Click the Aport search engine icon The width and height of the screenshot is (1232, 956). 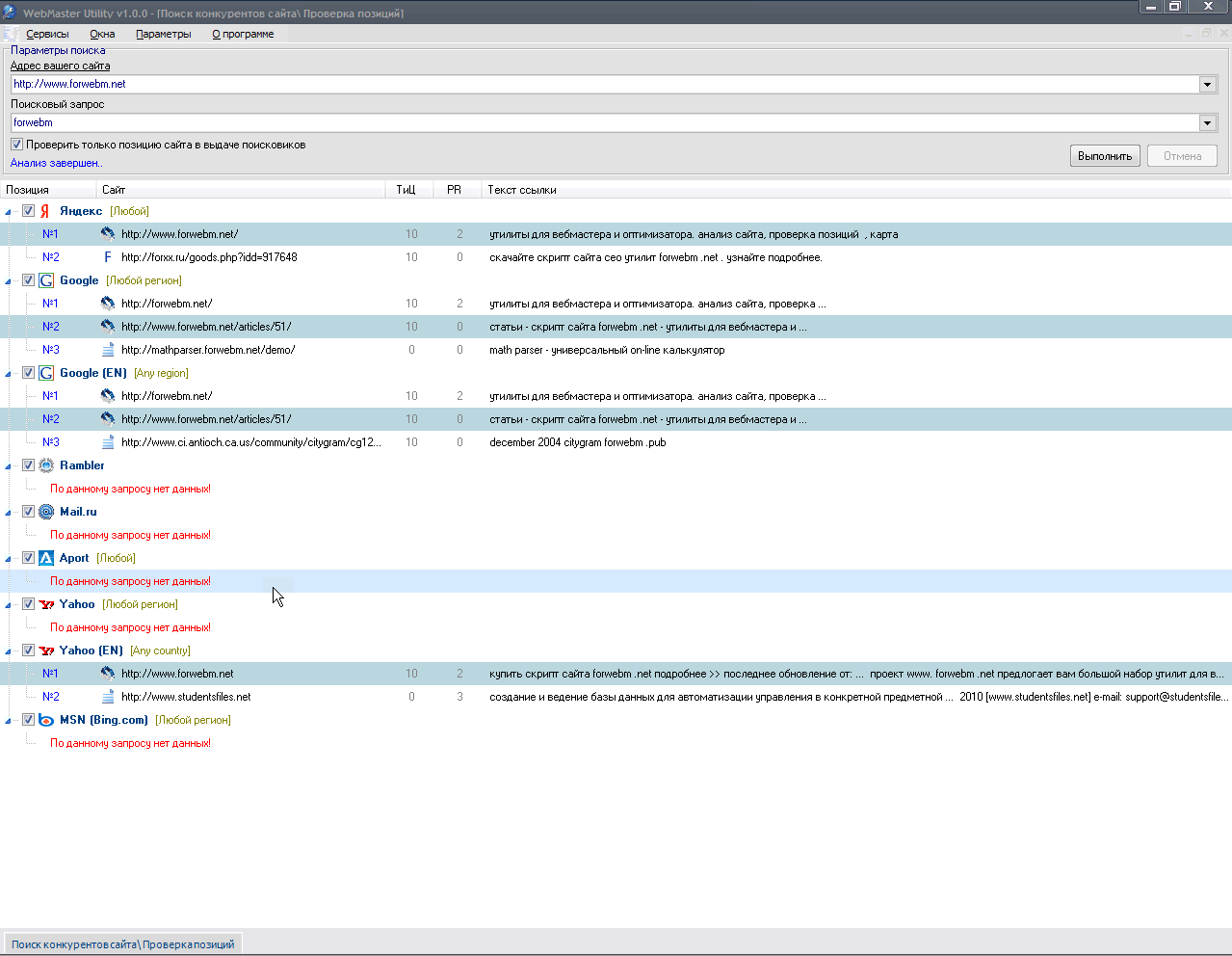coord(46,558)
